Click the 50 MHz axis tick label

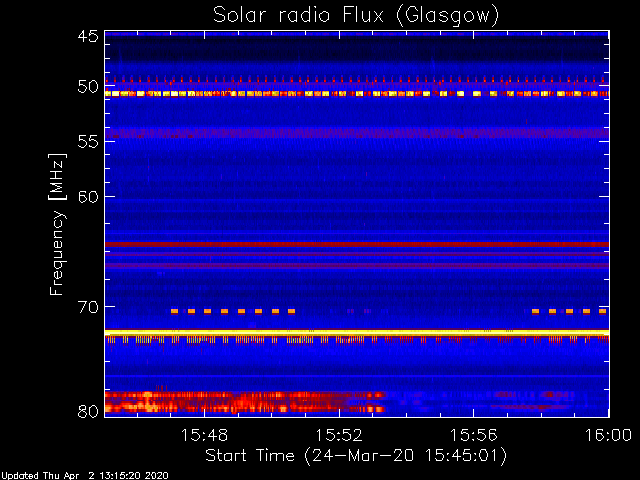[x=88, y=87]
